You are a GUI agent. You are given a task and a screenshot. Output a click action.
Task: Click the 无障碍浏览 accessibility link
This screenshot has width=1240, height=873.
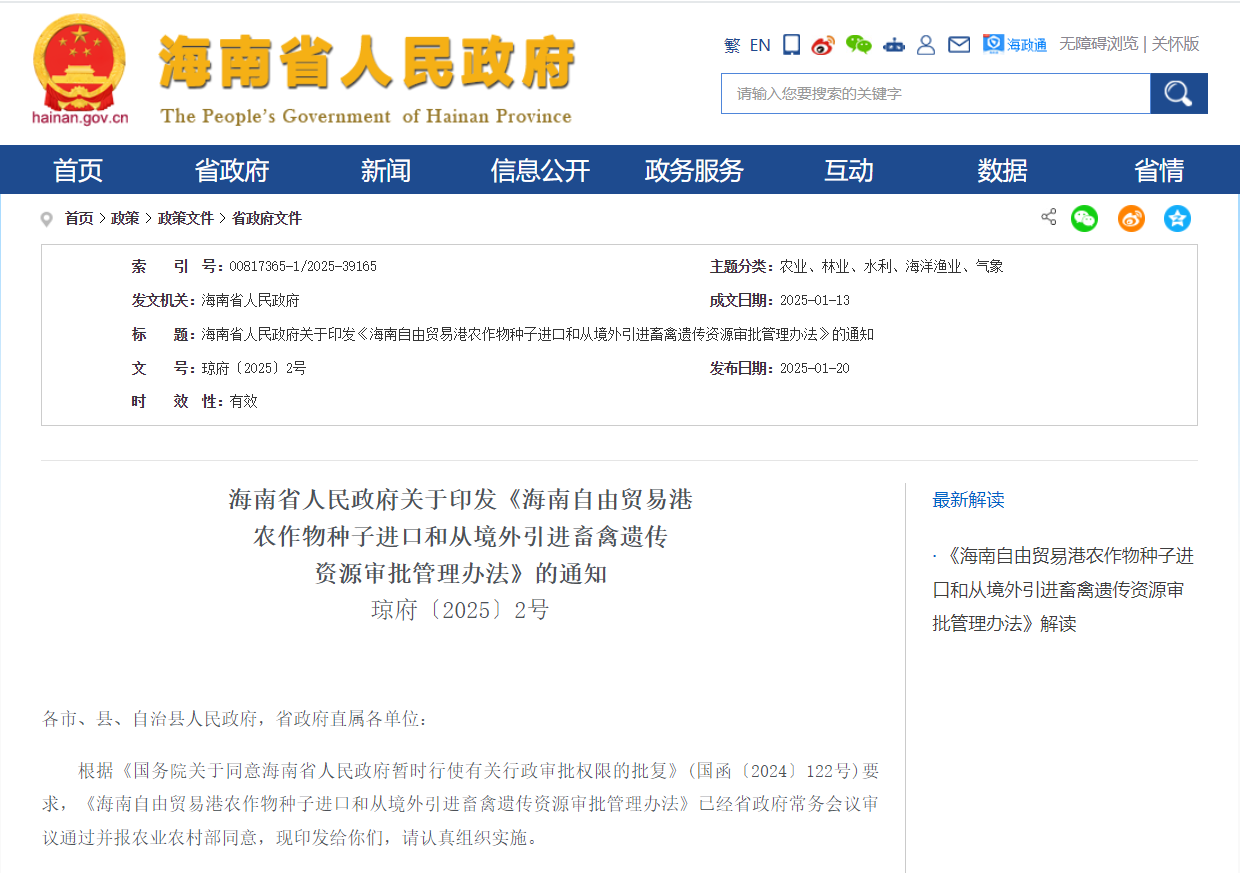1098,44
